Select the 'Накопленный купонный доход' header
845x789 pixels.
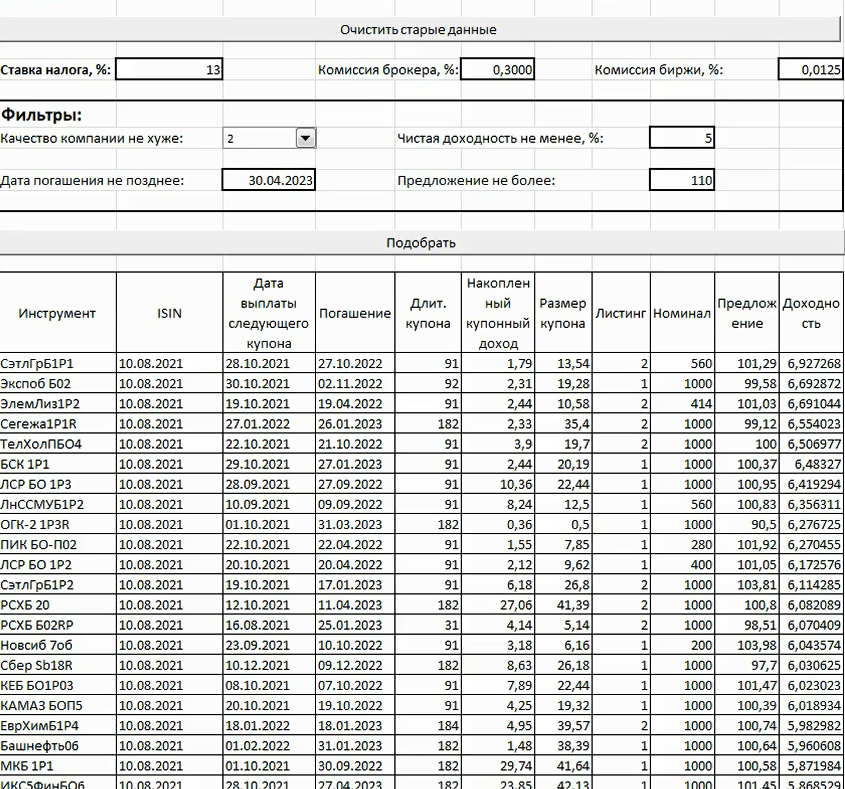498,313
